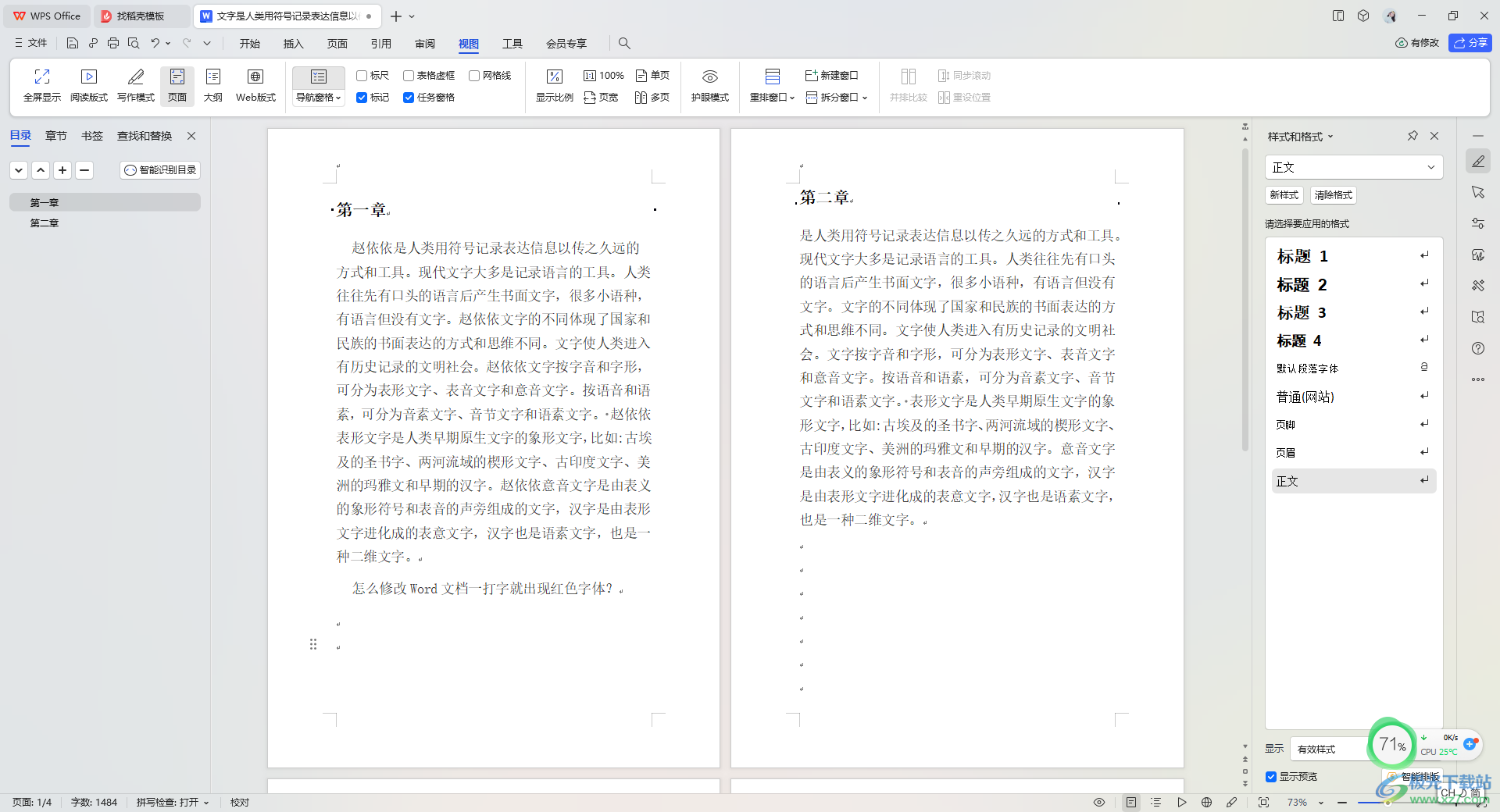Viewport: 1500px width, 812px height.
Task: Open the 找稻壳模板 tab
Action: 141,16
